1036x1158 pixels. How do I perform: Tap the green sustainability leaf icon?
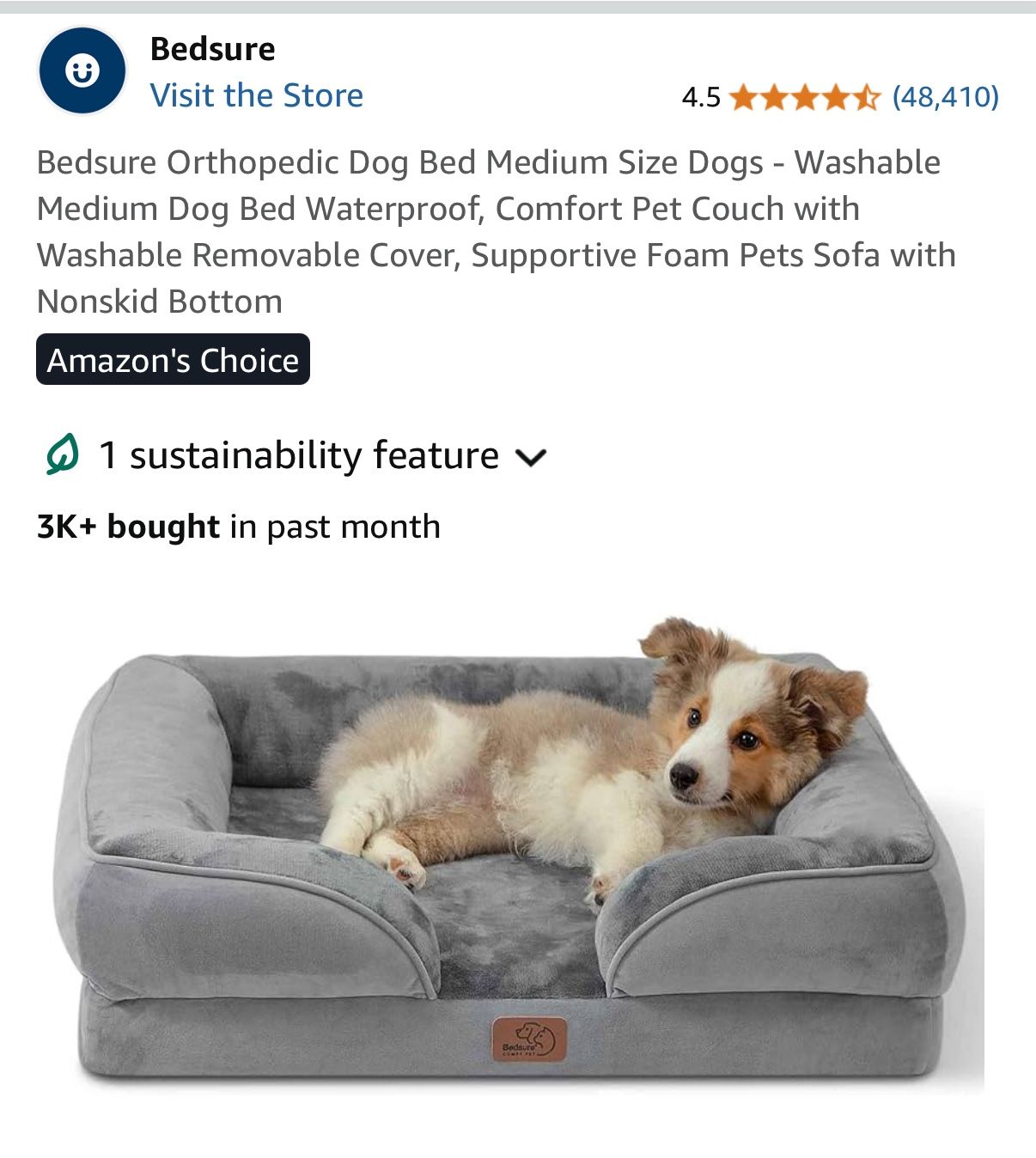pos(63,454)
